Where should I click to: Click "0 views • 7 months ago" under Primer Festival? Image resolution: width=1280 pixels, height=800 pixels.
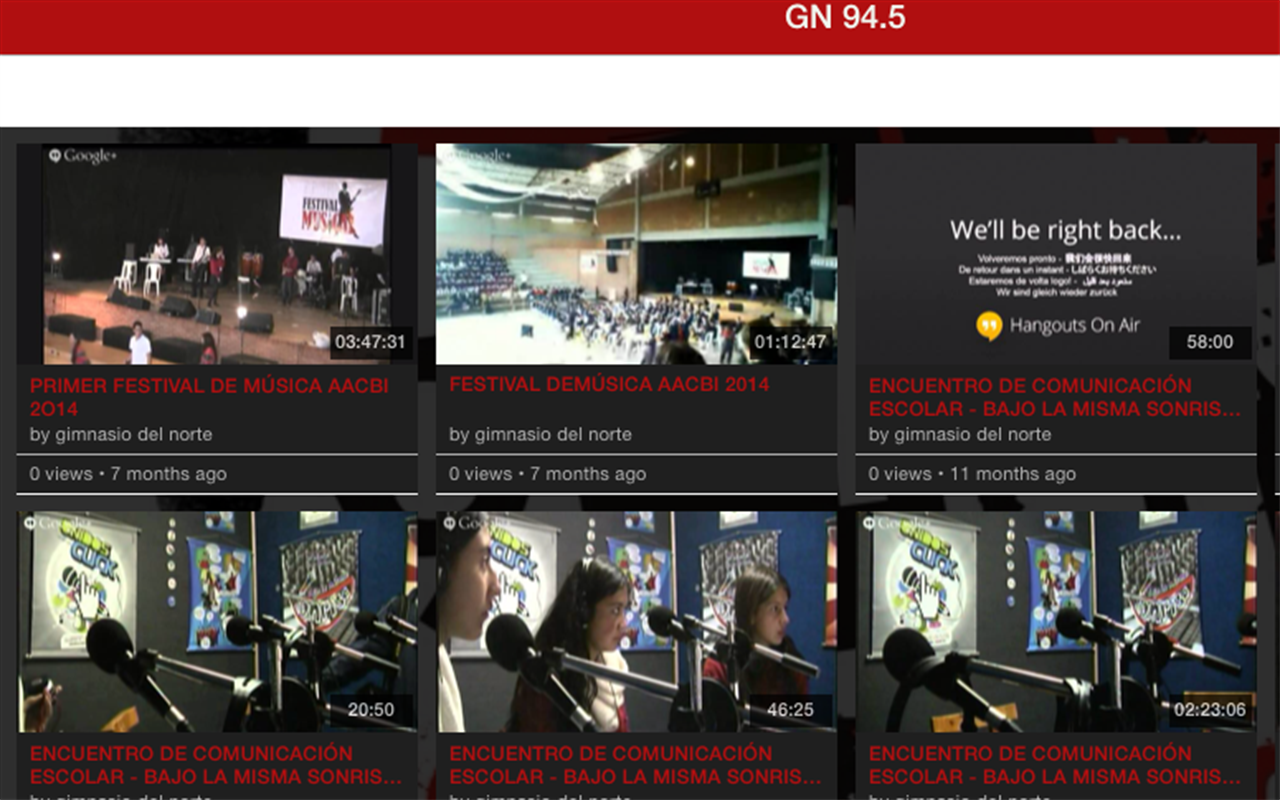(x=128, y=474)
